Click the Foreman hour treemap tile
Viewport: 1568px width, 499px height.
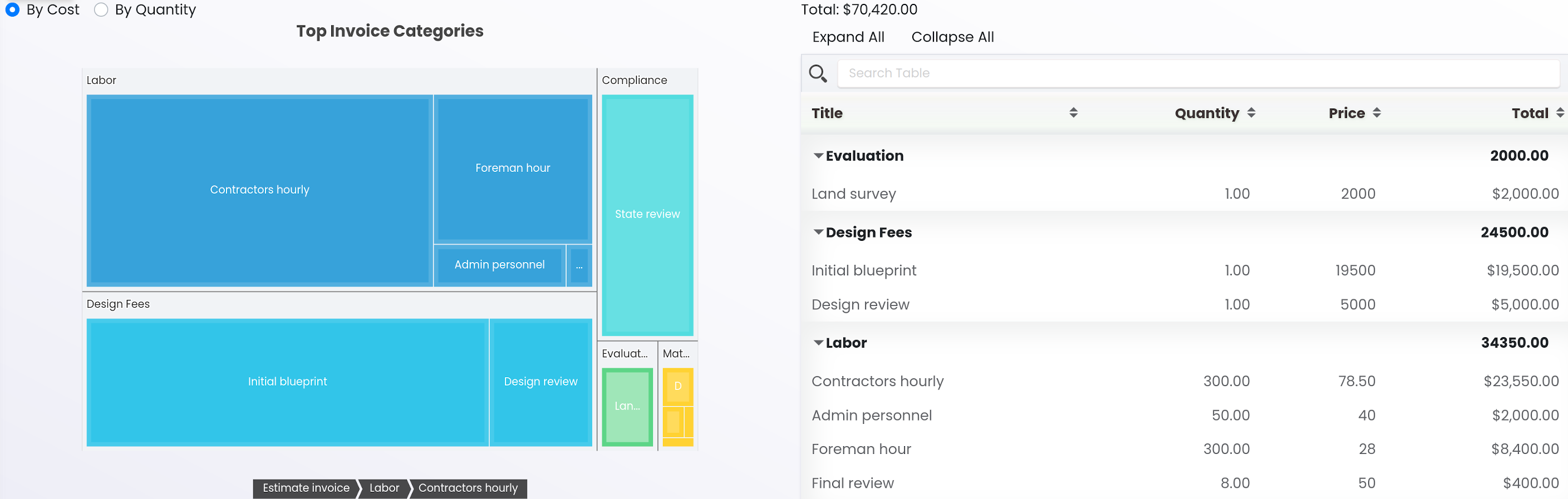(513, 168)
